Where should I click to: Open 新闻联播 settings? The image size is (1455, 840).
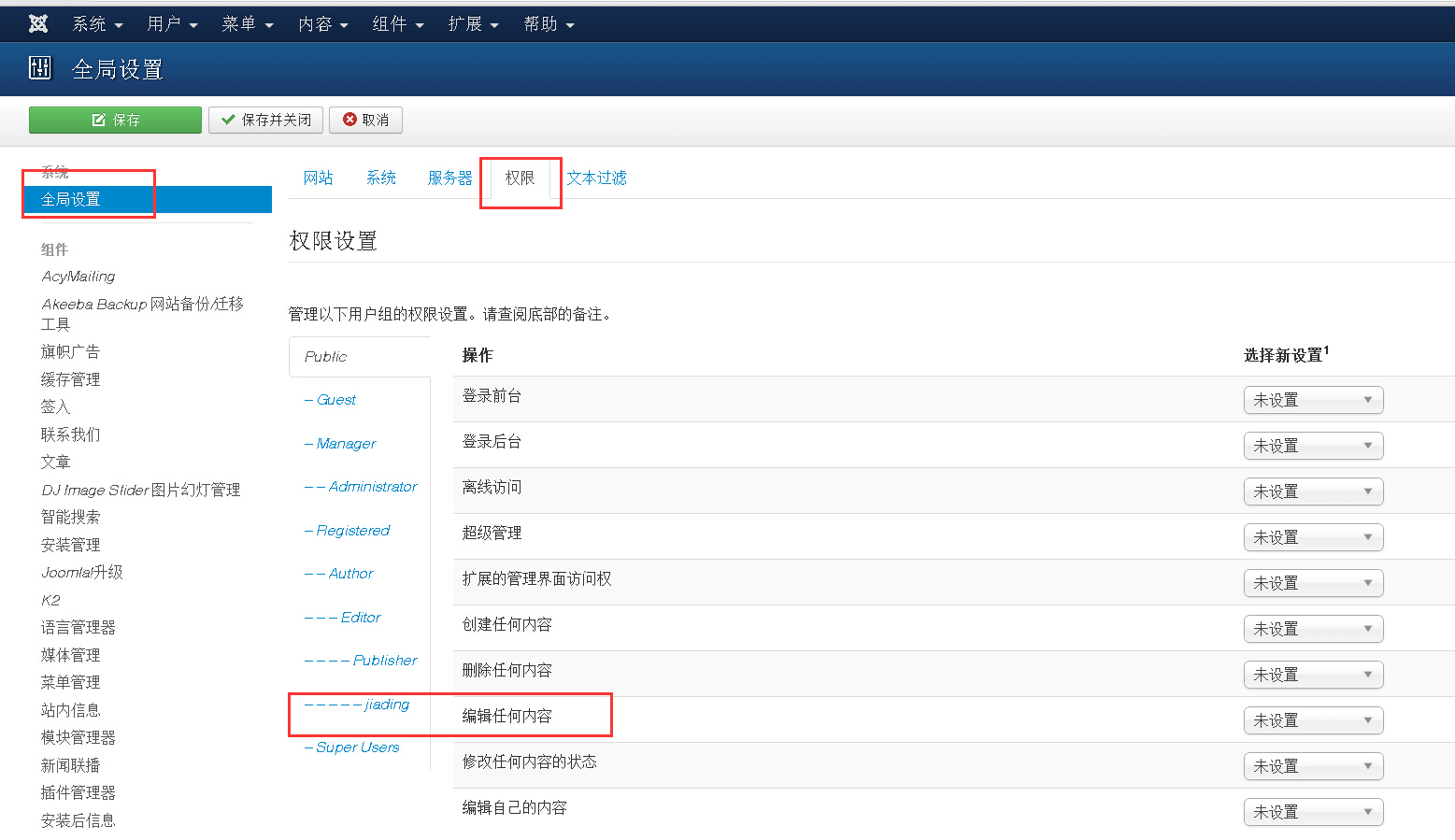pyautogui.click(x=70, y=765)
